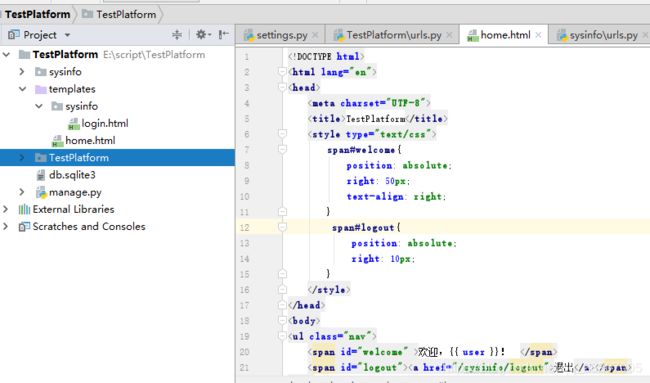650x383 pixels.
Task: Hide the Project tool window icon
Action: click(x=224, y=34)
